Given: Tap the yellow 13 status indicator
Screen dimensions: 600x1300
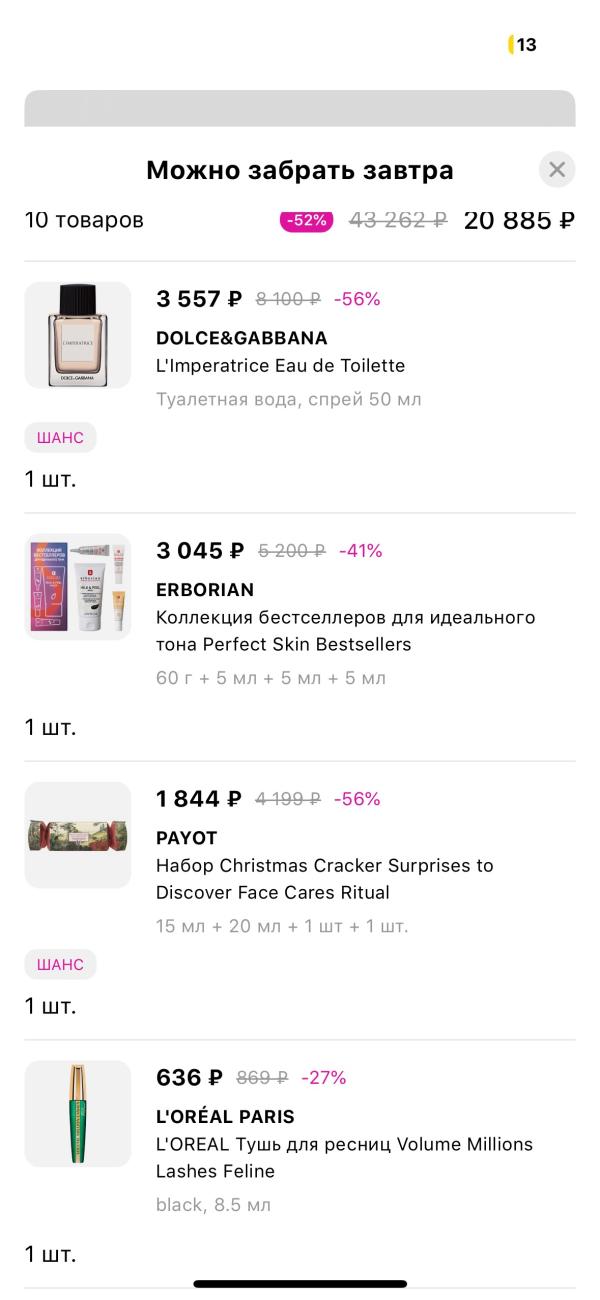Looking at the screenshot, I should 523,45.
